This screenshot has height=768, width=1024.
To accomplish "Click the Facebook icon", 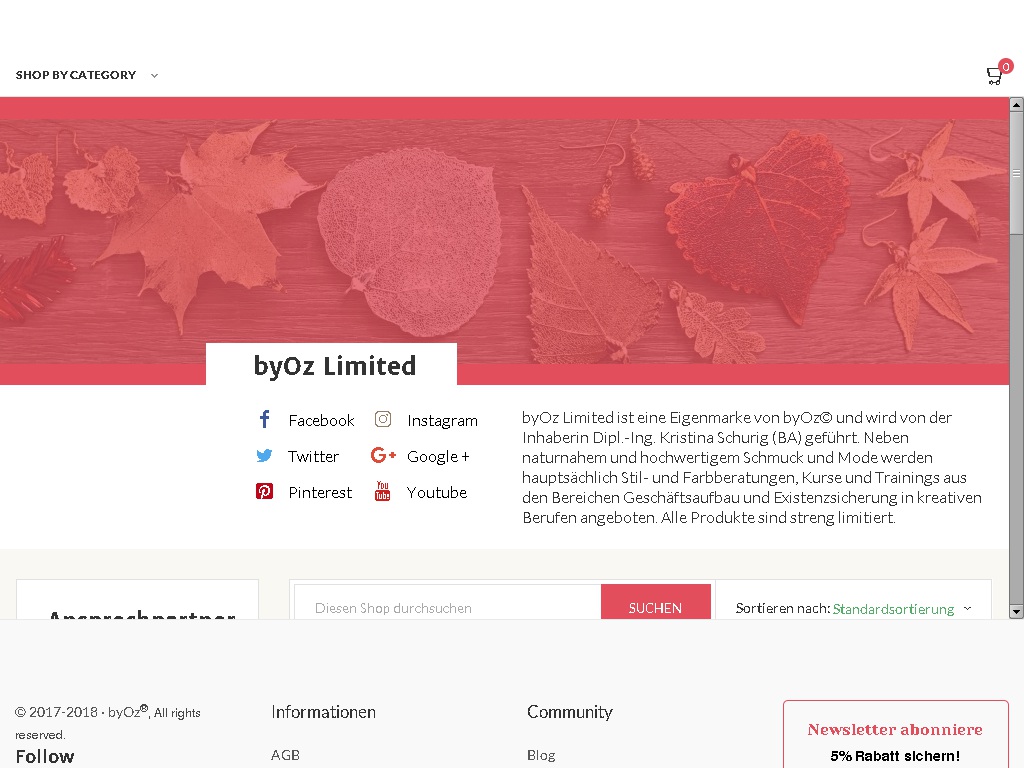I will coord(264,419).
